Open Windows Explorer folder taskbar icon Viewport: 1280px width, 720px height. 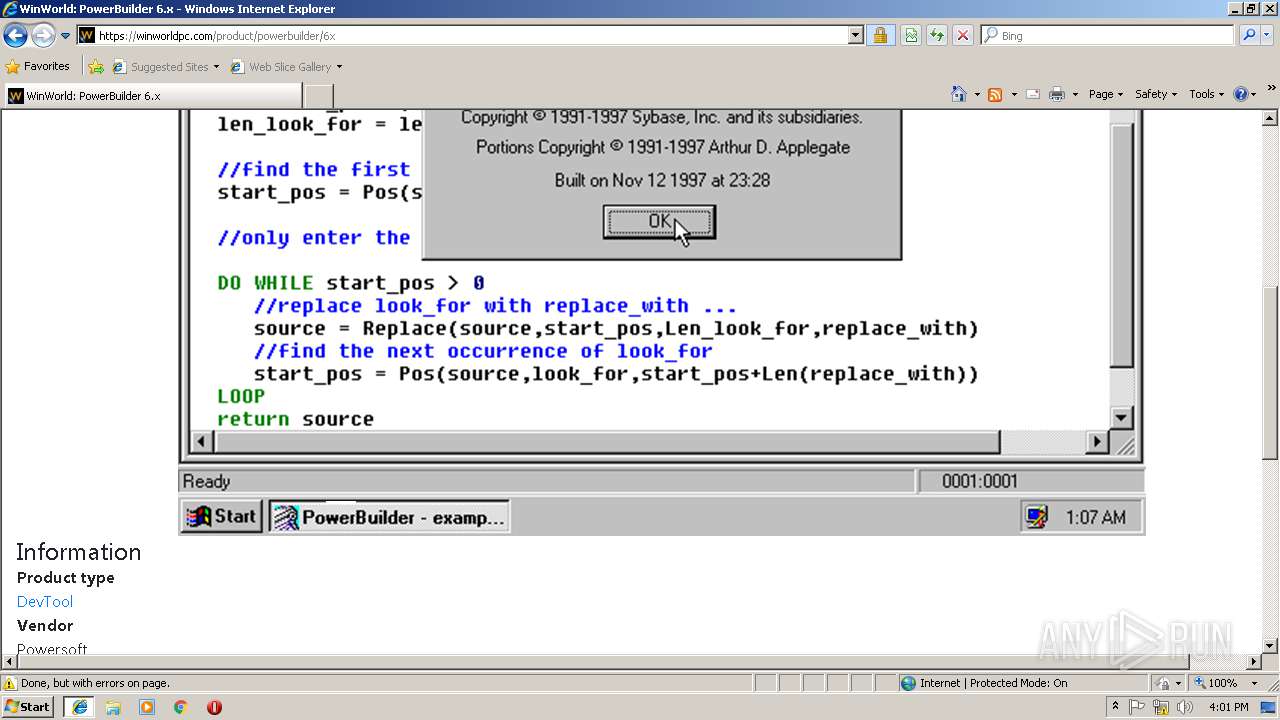[113, 707]
